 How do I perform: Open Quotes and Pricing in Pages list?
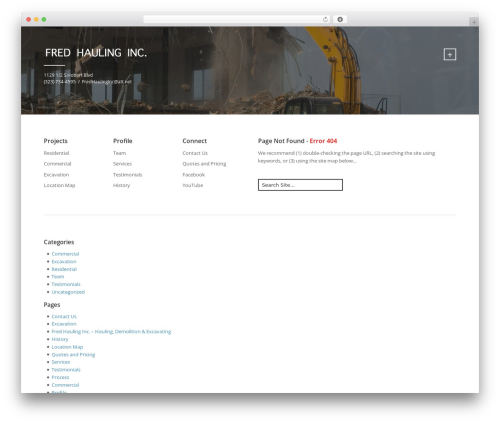[x=73, y=355]
